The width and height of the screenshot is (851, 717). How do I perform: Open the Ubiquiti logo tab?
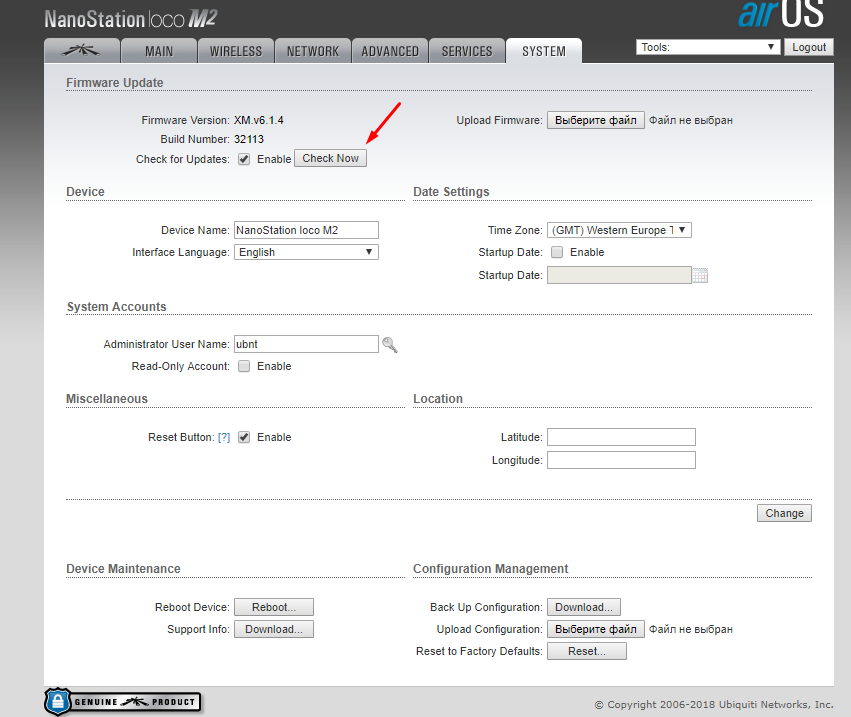tap(81, 51)
